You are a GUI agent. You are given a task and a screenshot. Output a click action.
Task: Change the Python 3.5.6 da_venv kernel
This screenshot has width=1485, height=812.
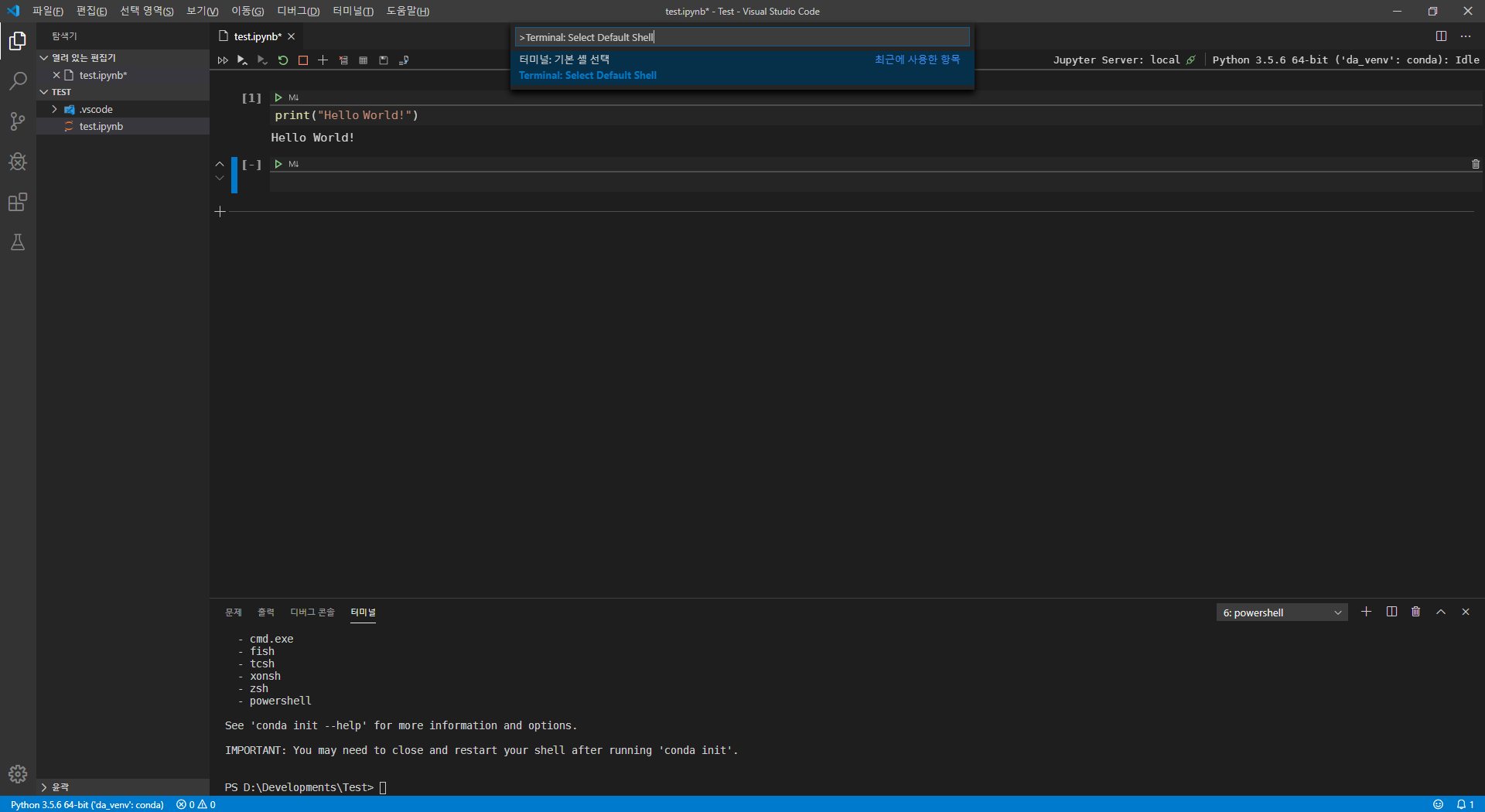pos(1346,60)
